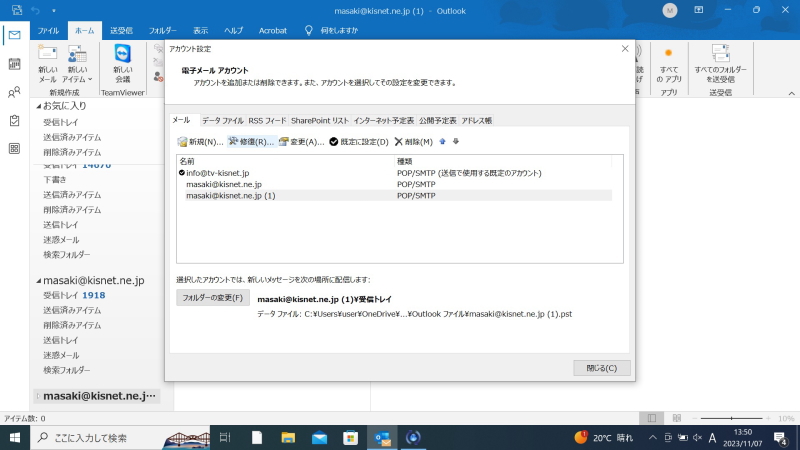Viewport: 800px width, 450px height.
Task: Adjust the zoom slider in status bar
Action: (731, 418)
